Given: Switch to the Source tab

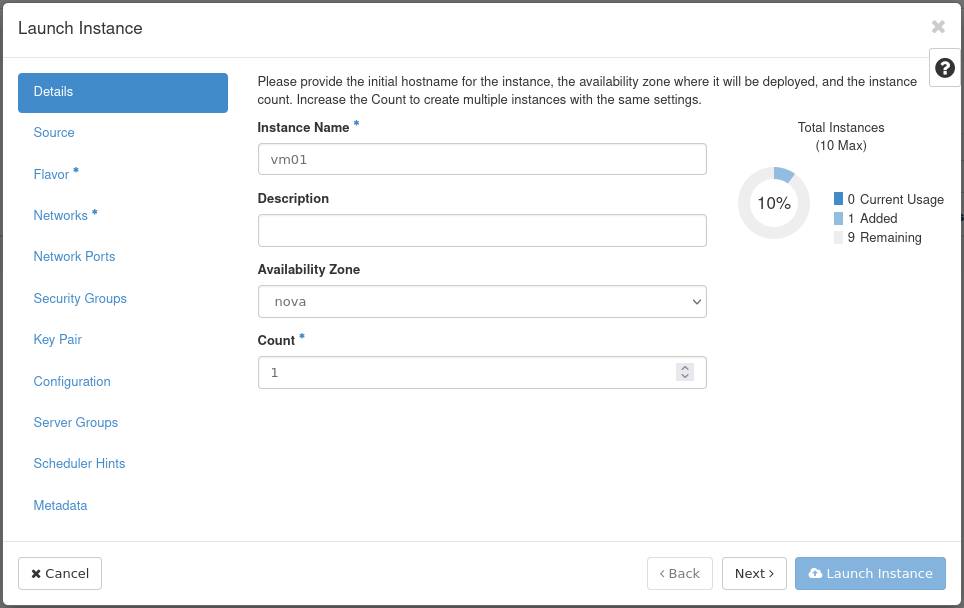Looking at the screenshot, I should [54, 133].
